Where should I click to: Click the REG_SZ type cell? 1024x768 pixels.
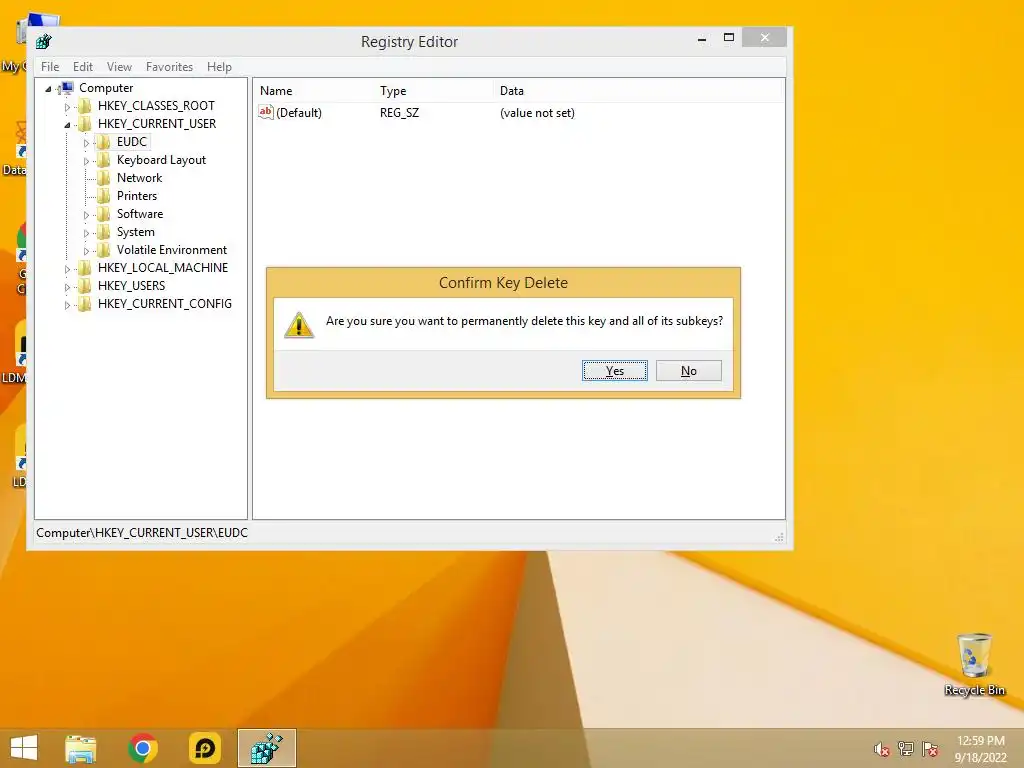click(399, 112)
